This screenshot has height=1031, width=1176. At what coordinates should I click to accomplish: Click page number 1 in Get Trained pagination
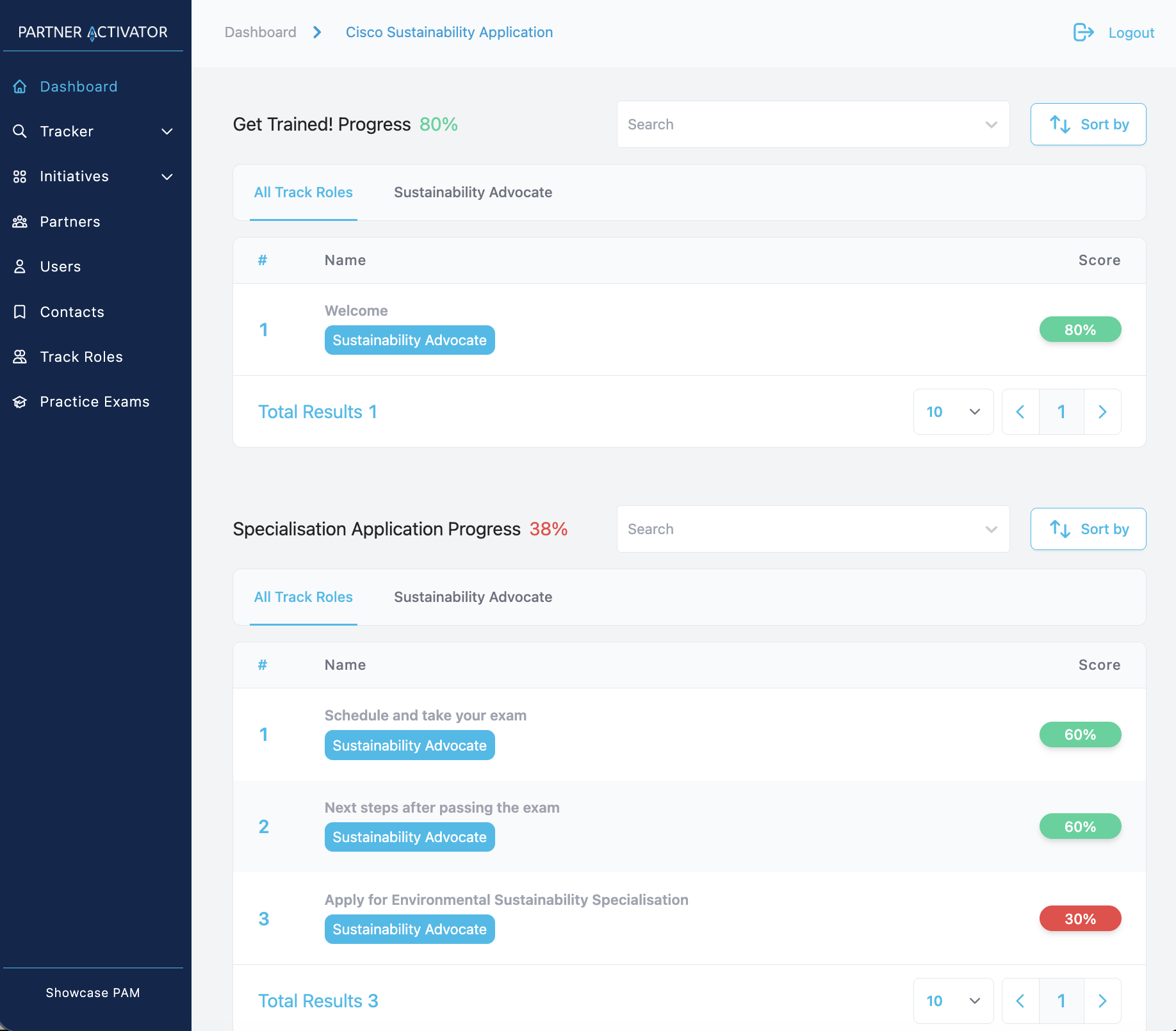[x=1061, y=412]
